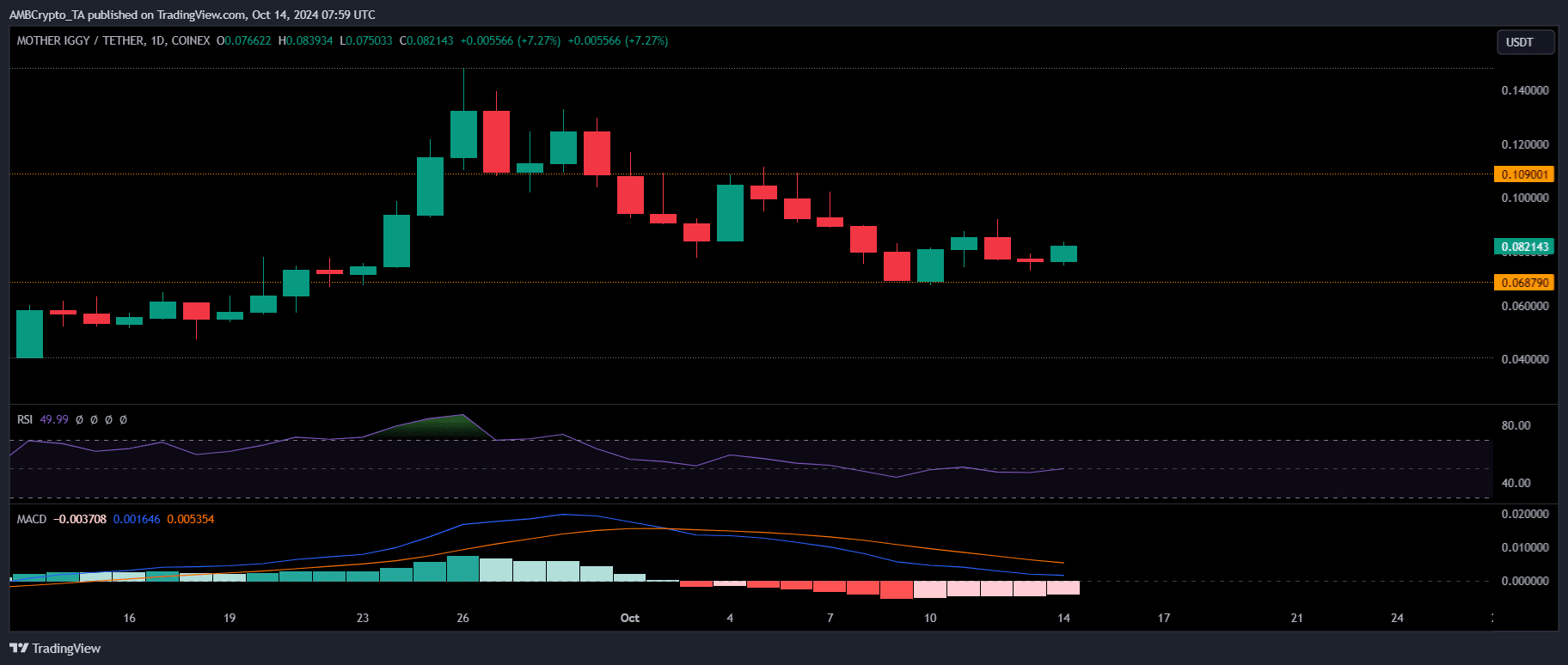
Task: Click the 24 date label on time axis
Action: 1398,618
